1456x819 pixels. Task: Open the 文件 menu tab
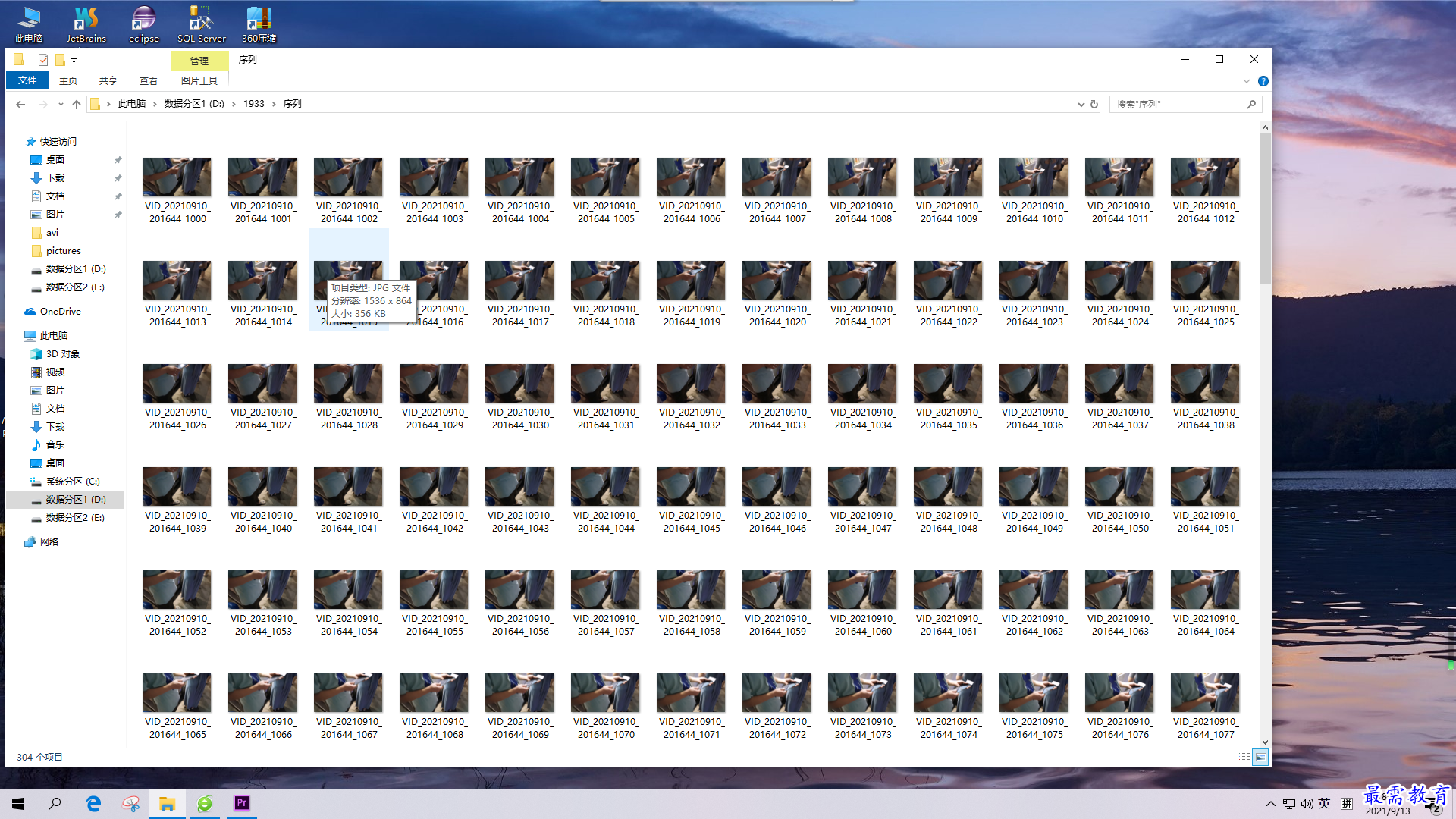[x=27, y=80]
